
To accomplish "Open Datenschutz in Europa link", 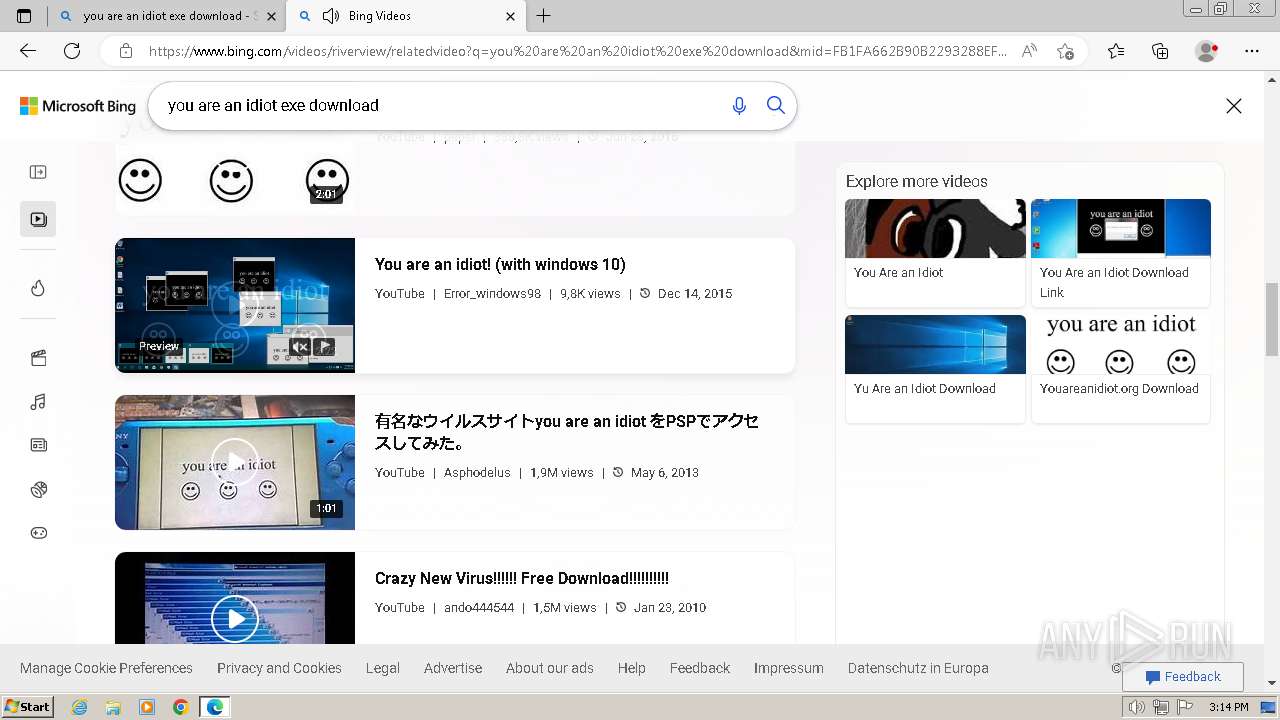I will point(918,668).
